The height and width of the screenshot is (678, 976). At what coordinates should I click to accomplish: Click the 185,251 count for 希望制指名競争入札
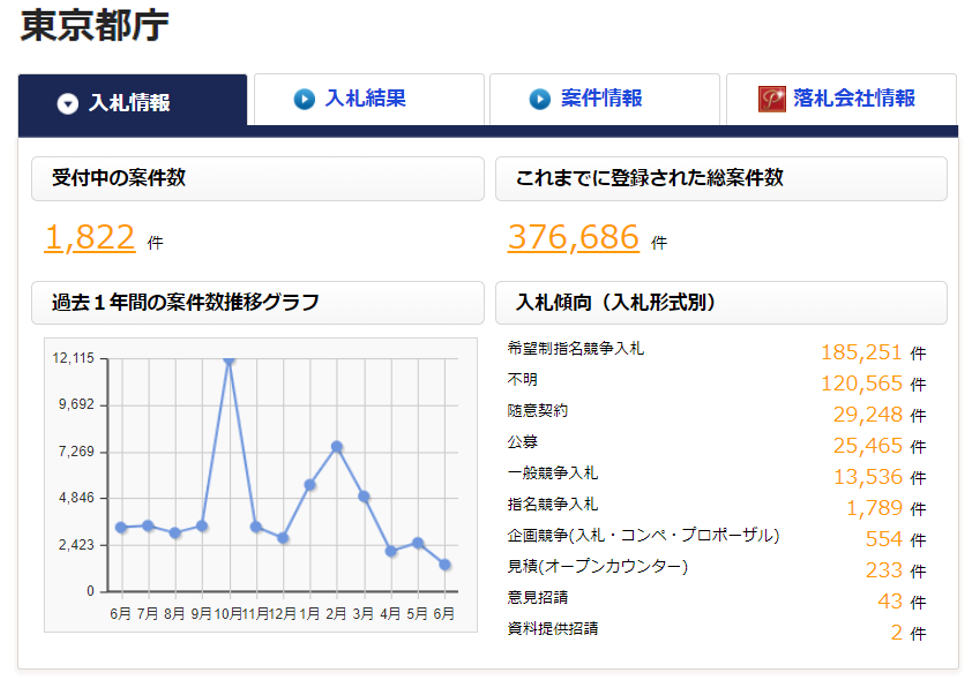point(861,352)
